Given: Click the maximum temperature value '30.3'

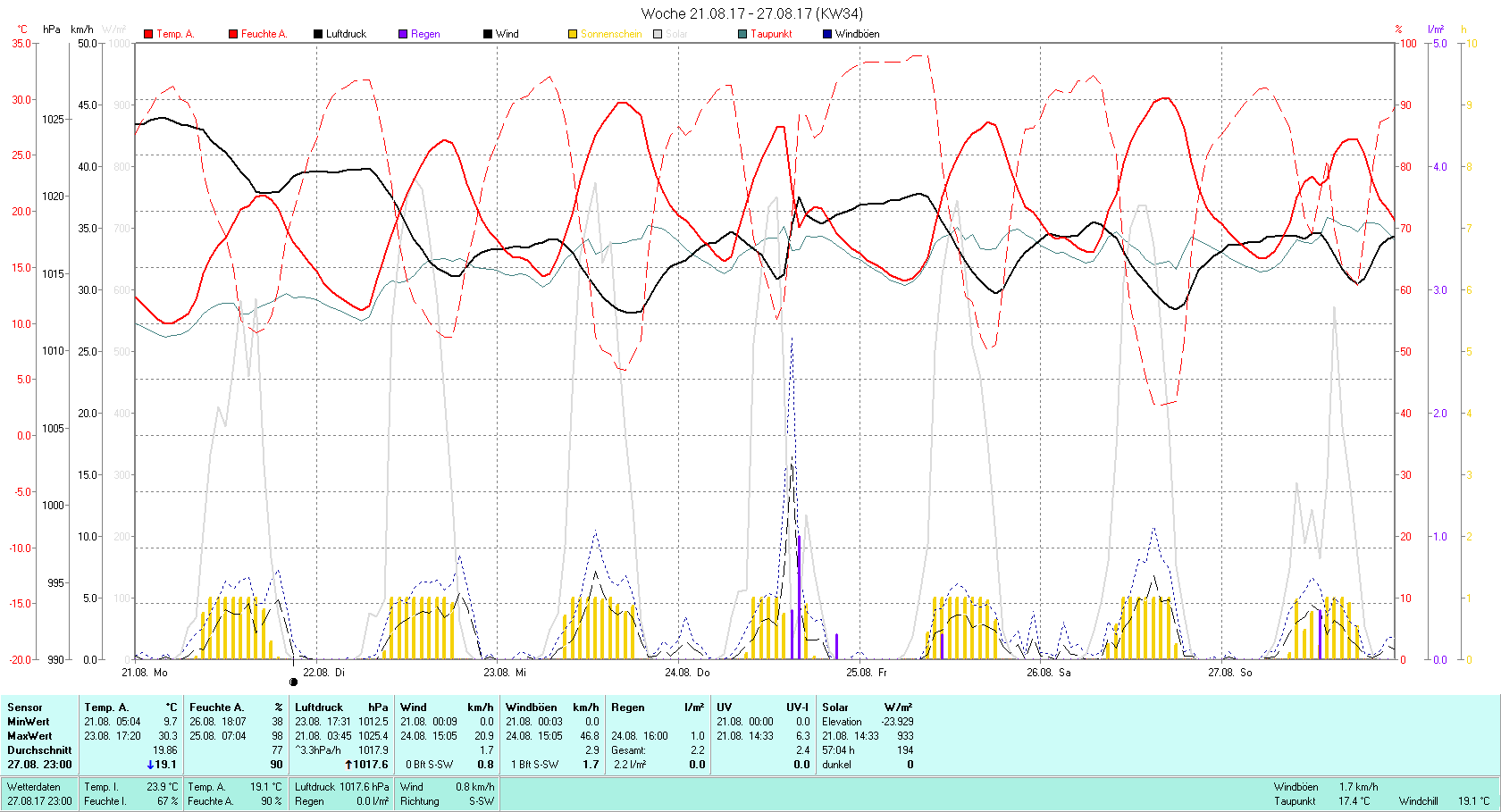Looking at the screenshot, I should tap(168, 736).
